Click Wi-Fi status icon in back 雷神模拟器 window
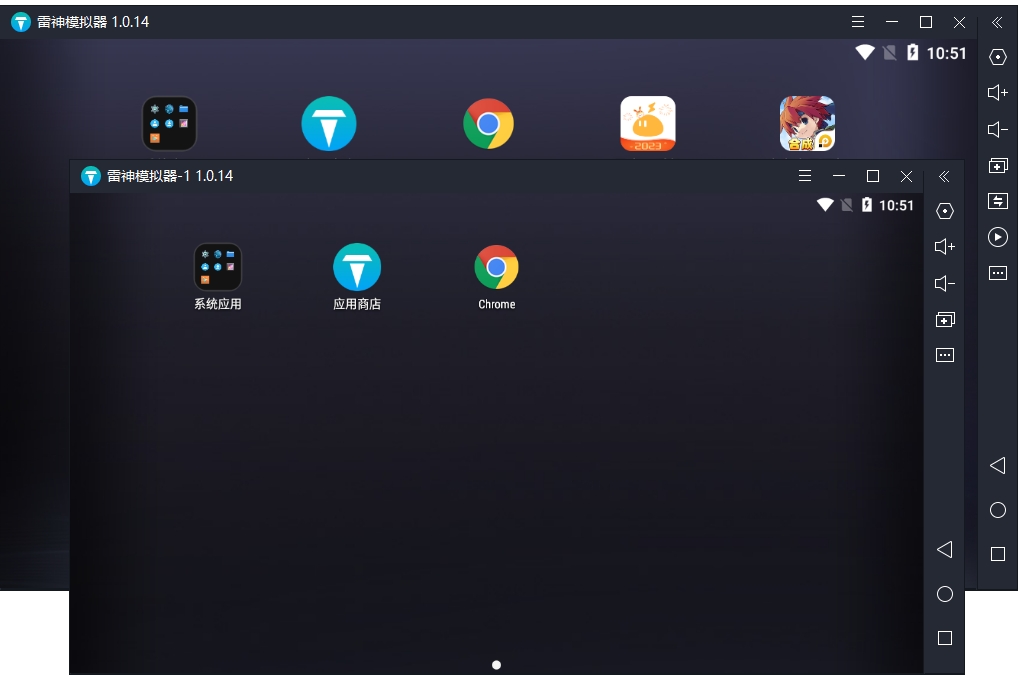 [865, 52]
